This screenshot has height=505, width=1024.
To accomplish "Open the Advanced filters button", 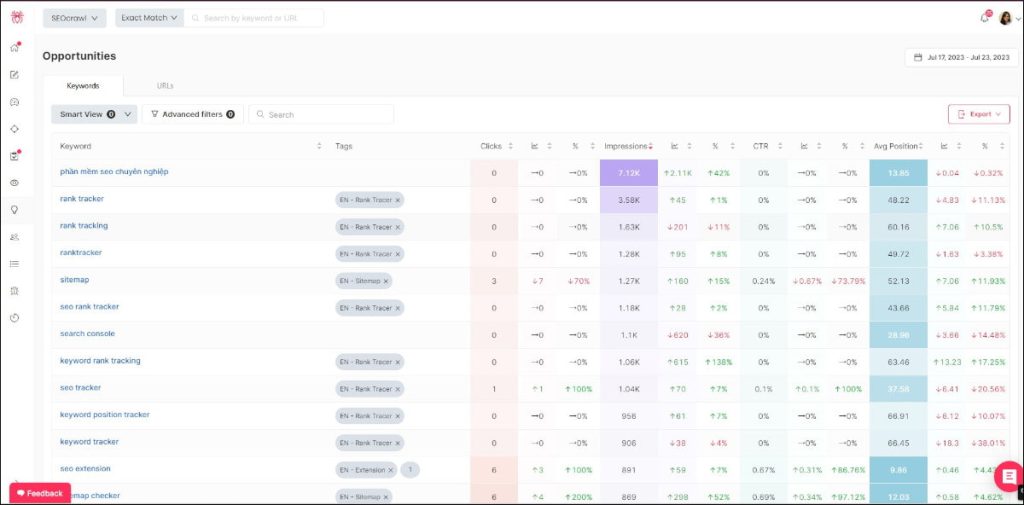I will tap(192, 115).
